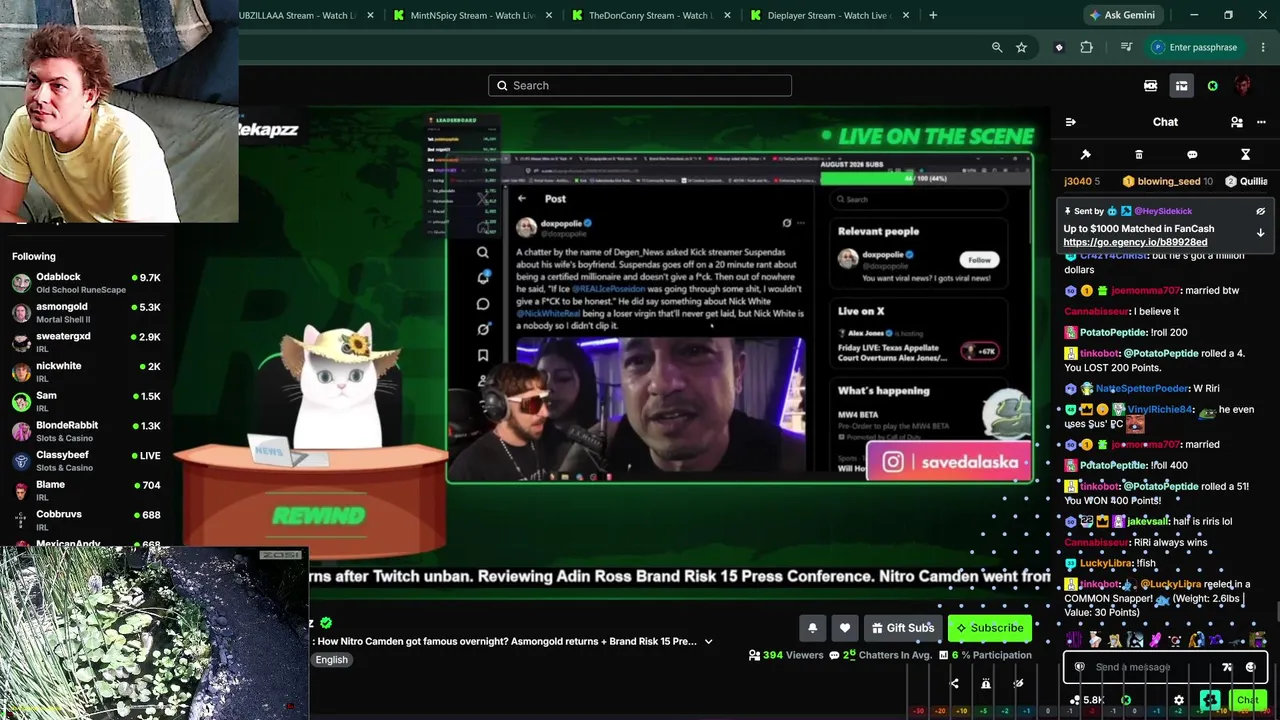This screenshot has width=1280, height=720.
Task: Click PotatoPeptide username on the !roll 200 message
Action: click(1113, 332)
